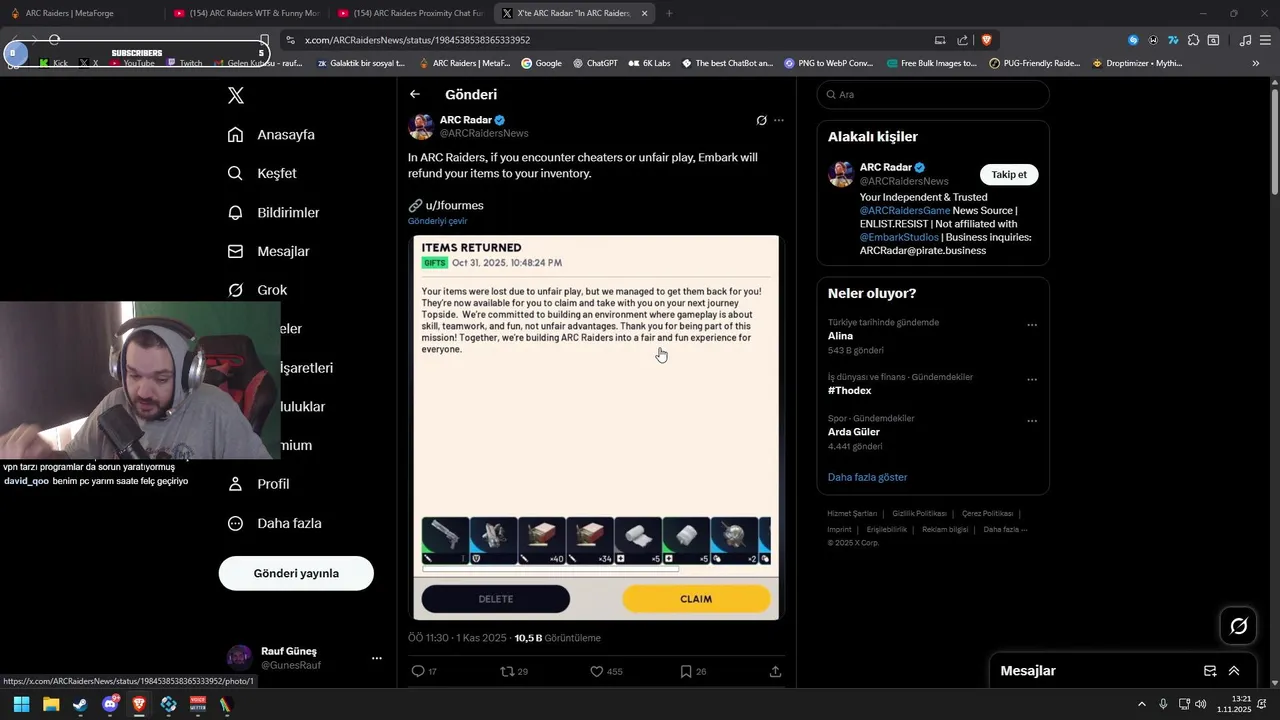Click the Gönderi yayınla button
1280x720 pixels.
tap(296, 573)
